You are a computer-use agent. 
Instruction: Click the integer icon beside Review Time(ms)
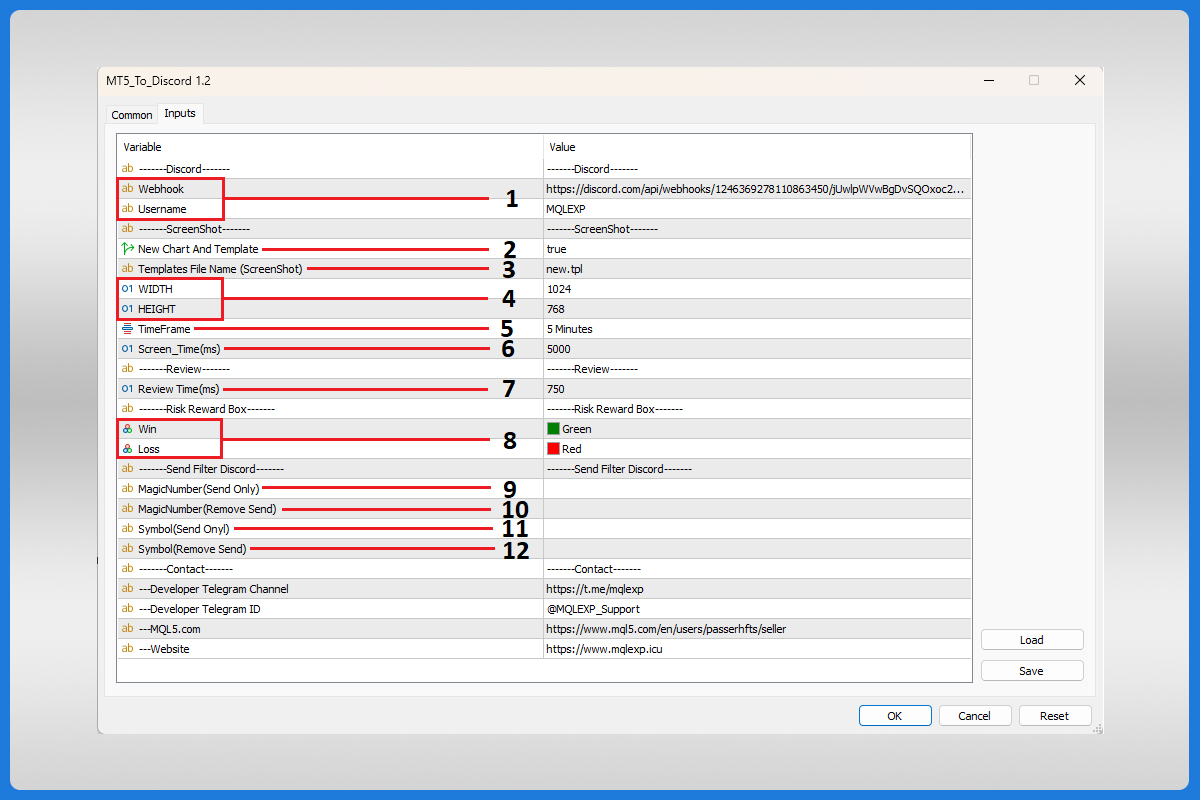127,389
